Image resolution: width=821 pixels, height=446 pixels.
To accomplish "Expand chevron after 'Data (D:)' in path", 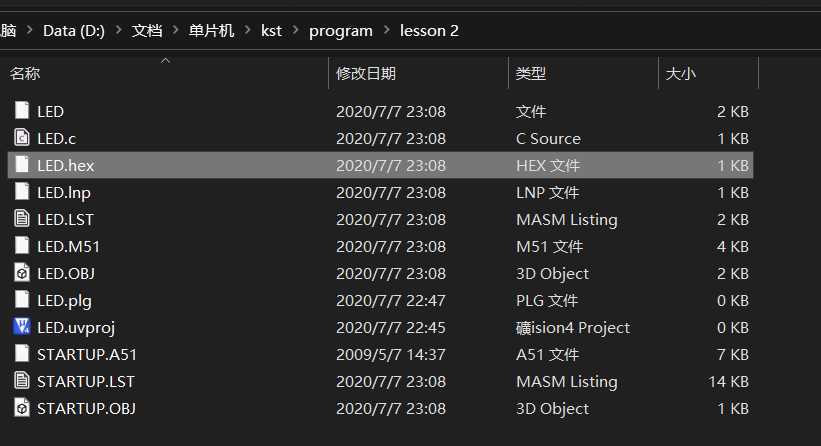I will [x=118, y=31].
